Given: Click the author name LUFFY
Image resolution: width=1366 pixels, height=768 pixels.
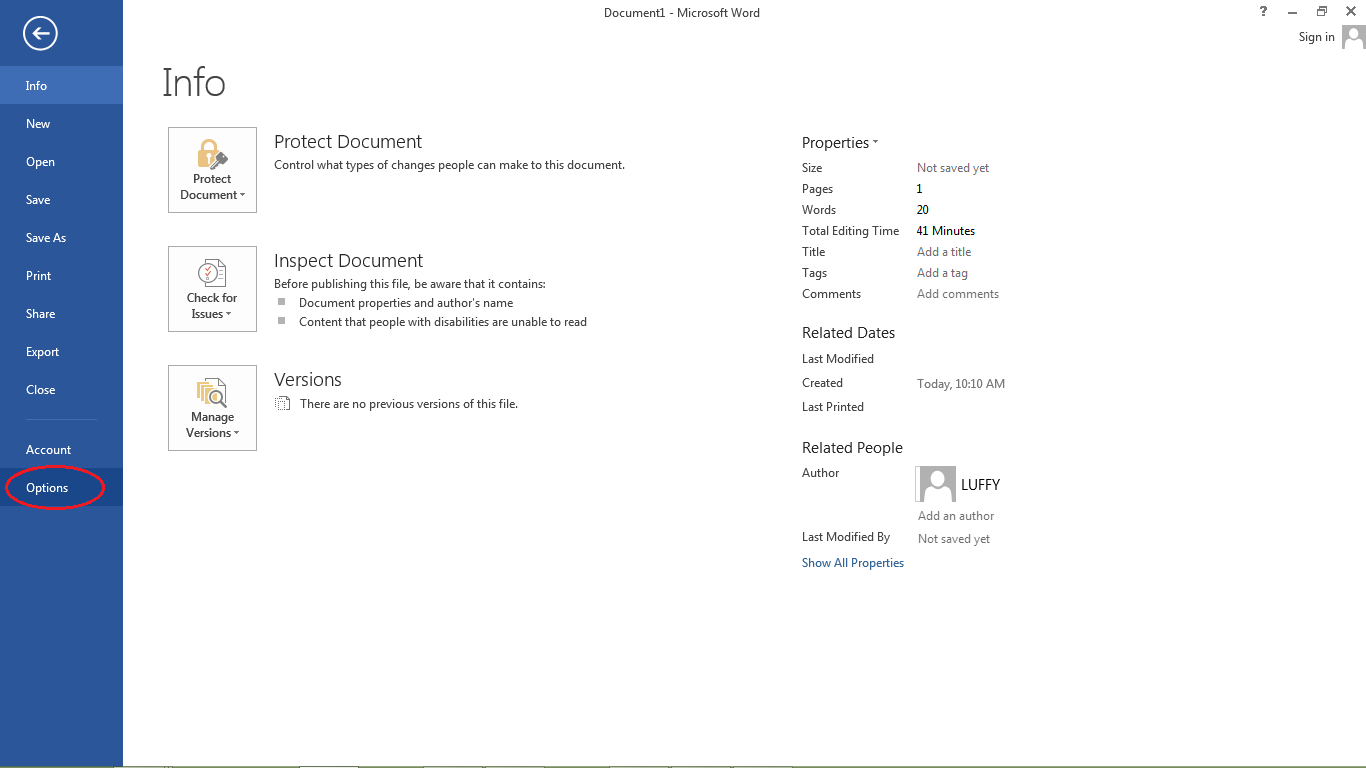Looking at the screenshot, I should click(980, 484).
